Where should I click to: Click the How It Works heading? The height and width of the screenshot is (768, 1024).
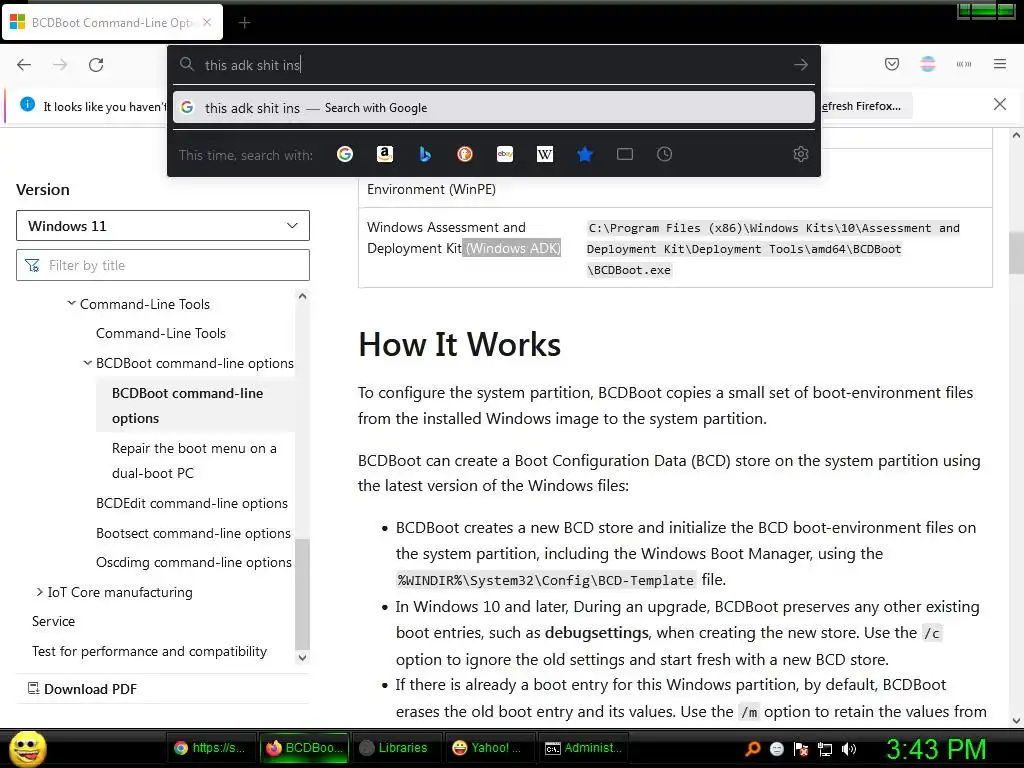459,344
